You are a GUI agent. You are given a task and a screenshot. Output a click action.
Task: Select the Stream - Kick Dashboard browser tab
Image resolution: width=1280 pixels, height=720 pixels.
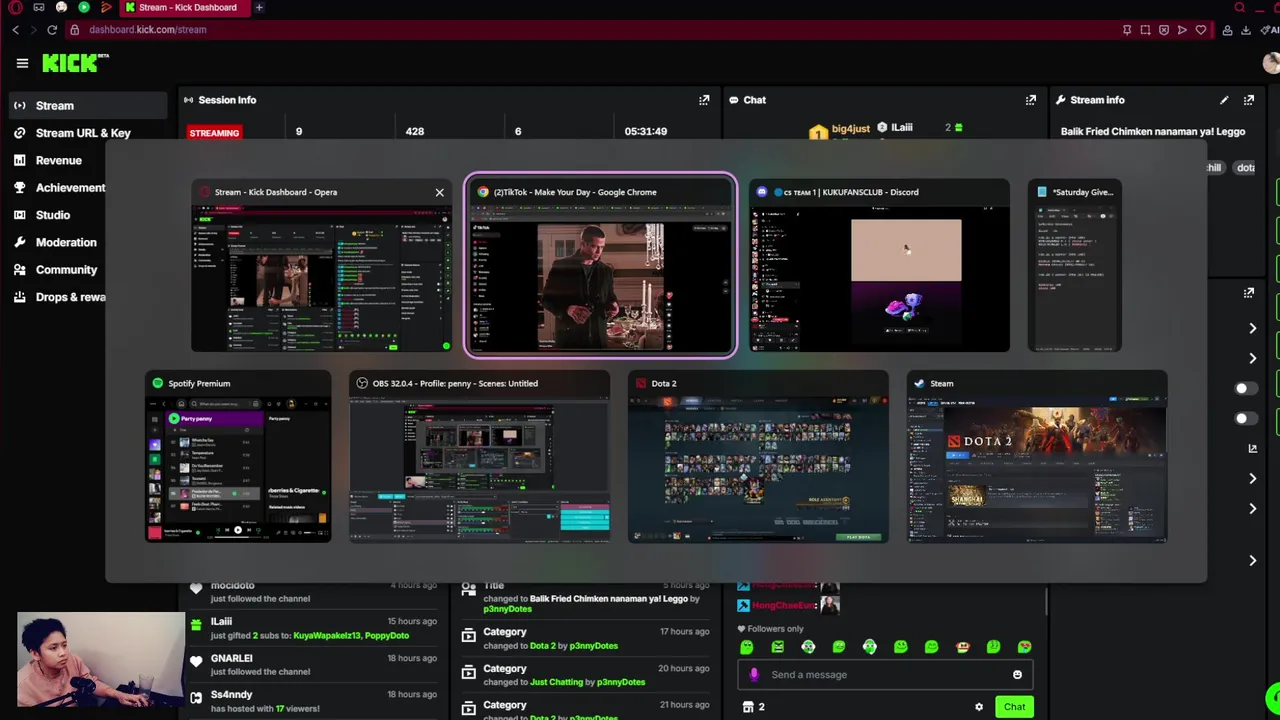tap(187, 7)
